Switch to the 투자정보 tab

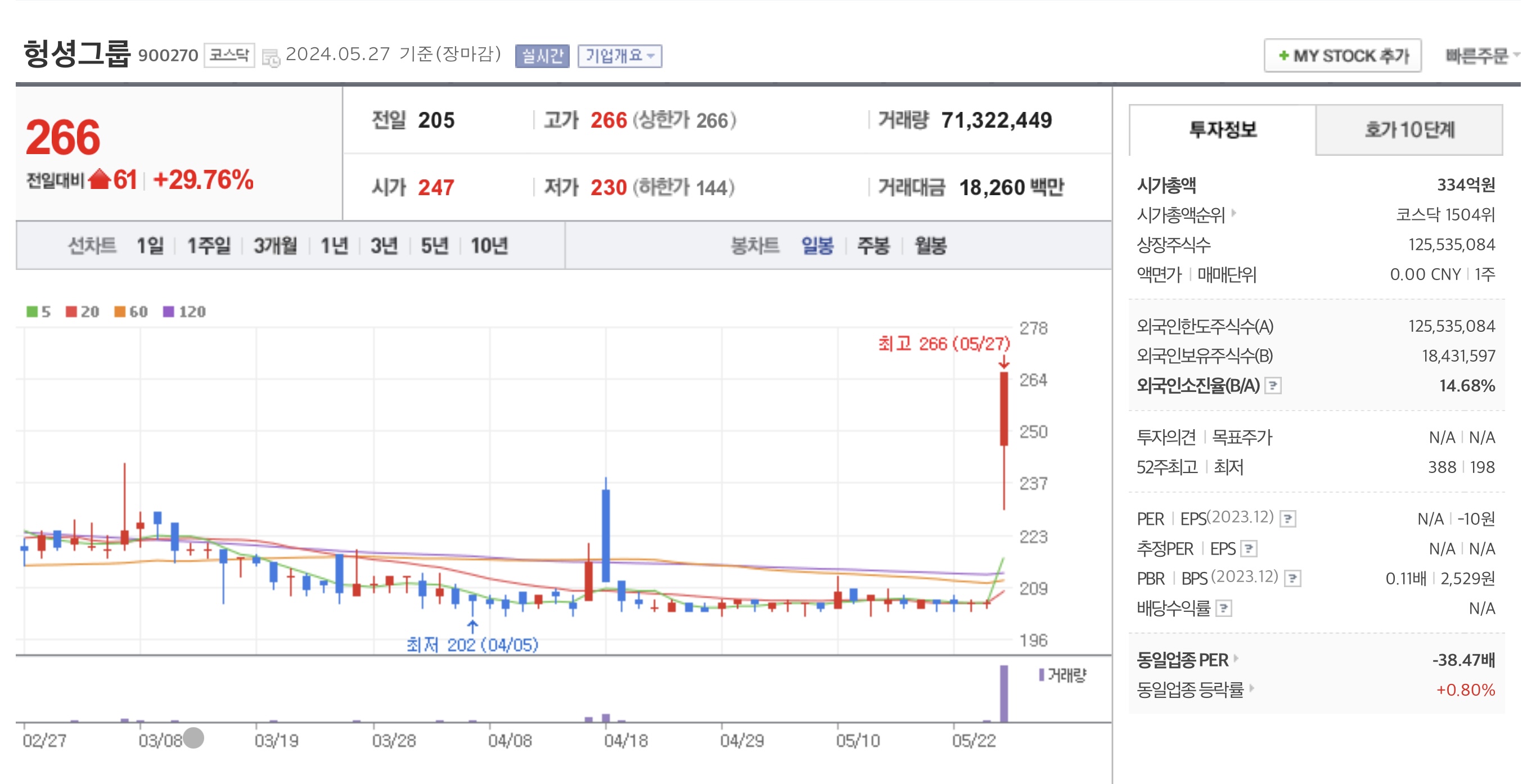[x=1222, y=129]
